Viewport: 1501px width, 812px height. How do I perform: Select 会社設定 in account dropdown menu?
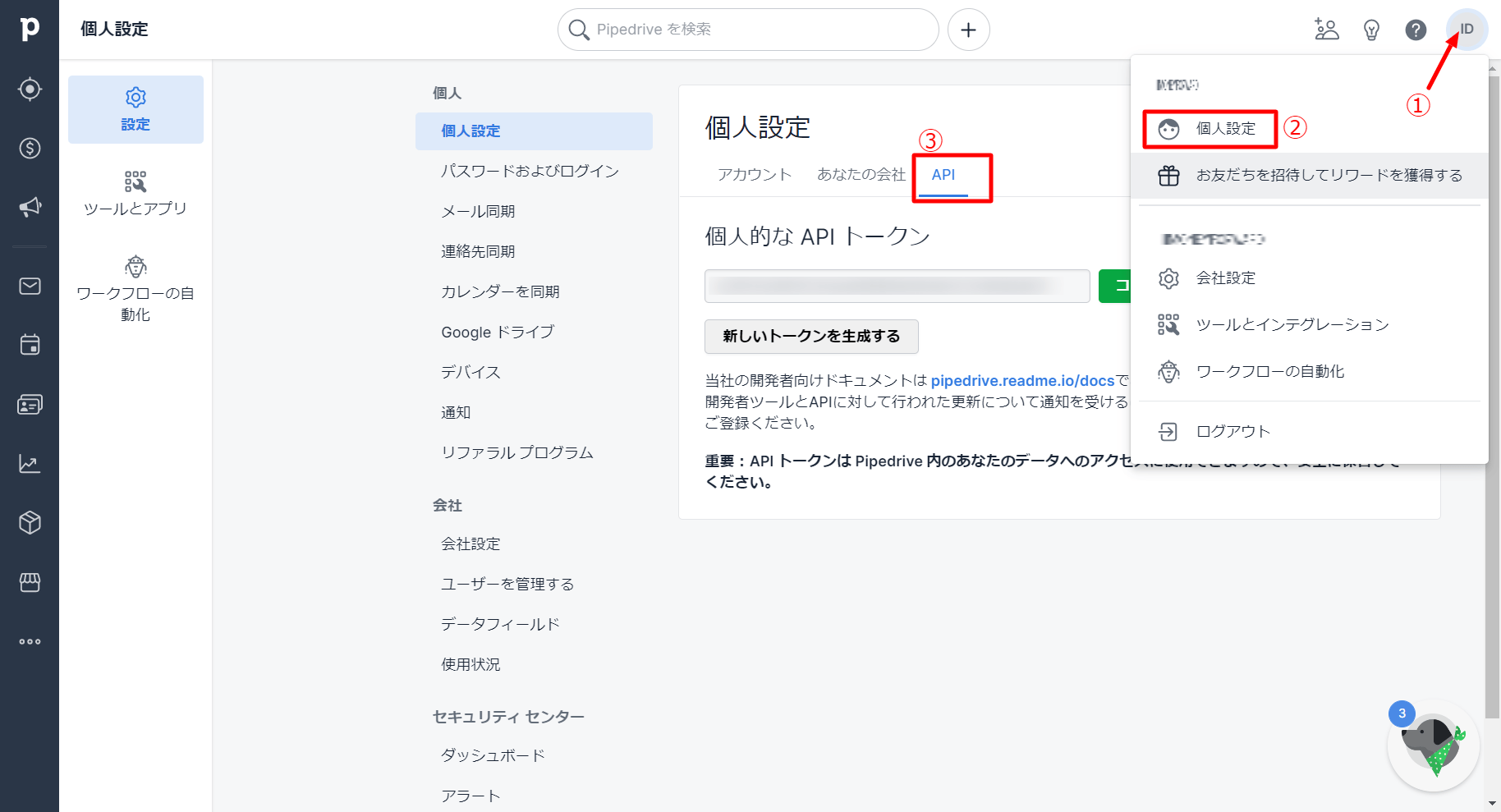[1309, 278]
